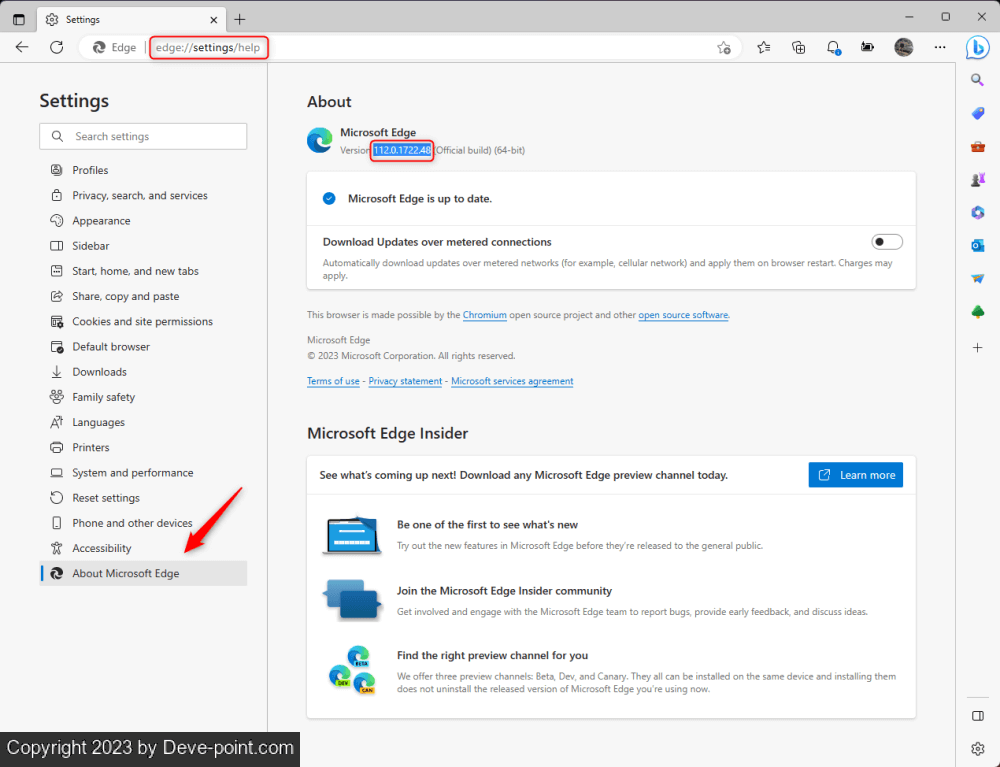Viewport: 1000px width, 767px height.
Task: Open the Privacy statement link
Action: [405, 381]
